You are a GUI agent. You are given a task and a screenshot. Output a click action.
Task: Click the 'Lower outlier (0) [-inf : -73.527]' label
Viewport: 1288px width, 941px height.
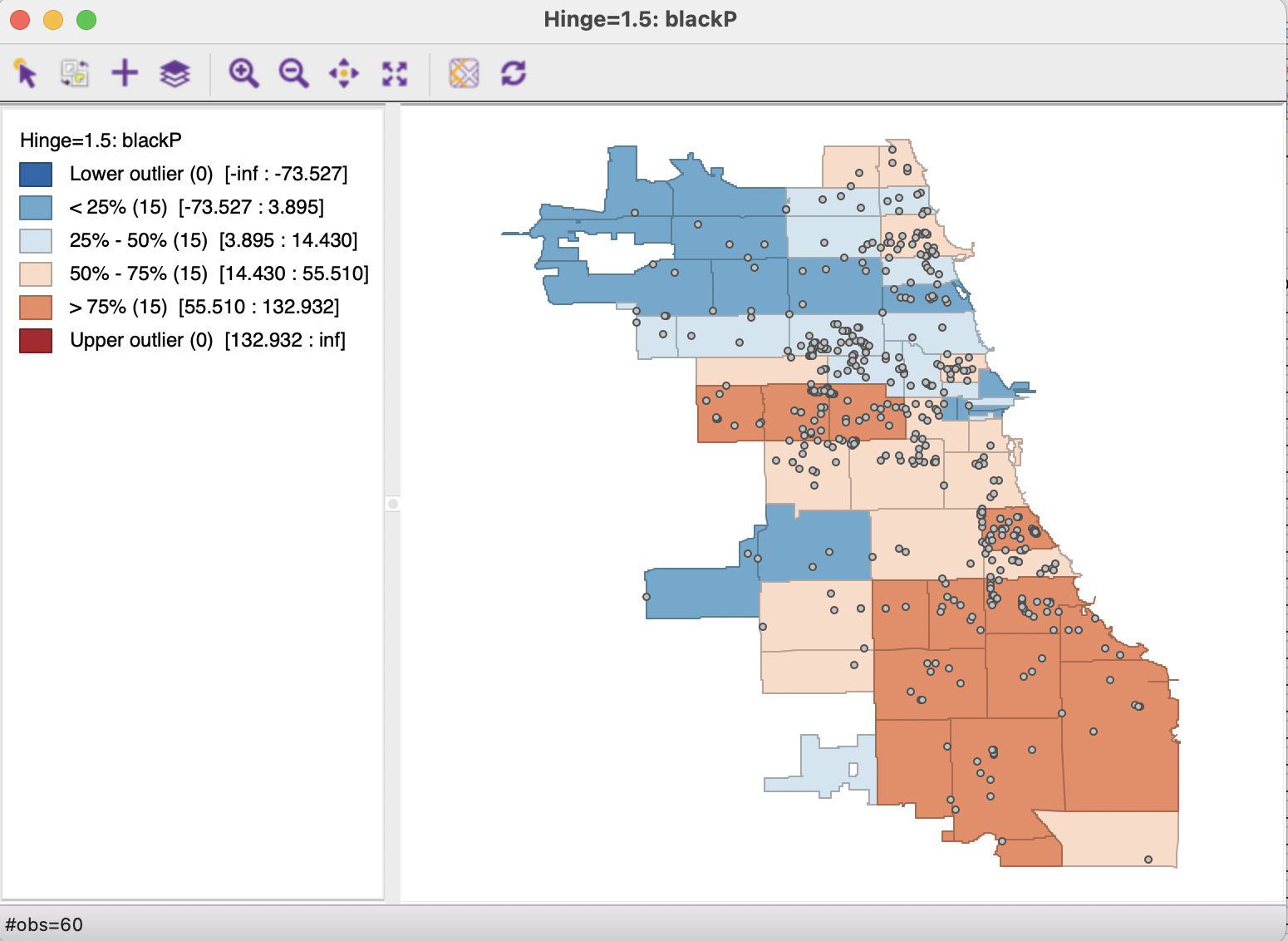(x=209, y=174)
